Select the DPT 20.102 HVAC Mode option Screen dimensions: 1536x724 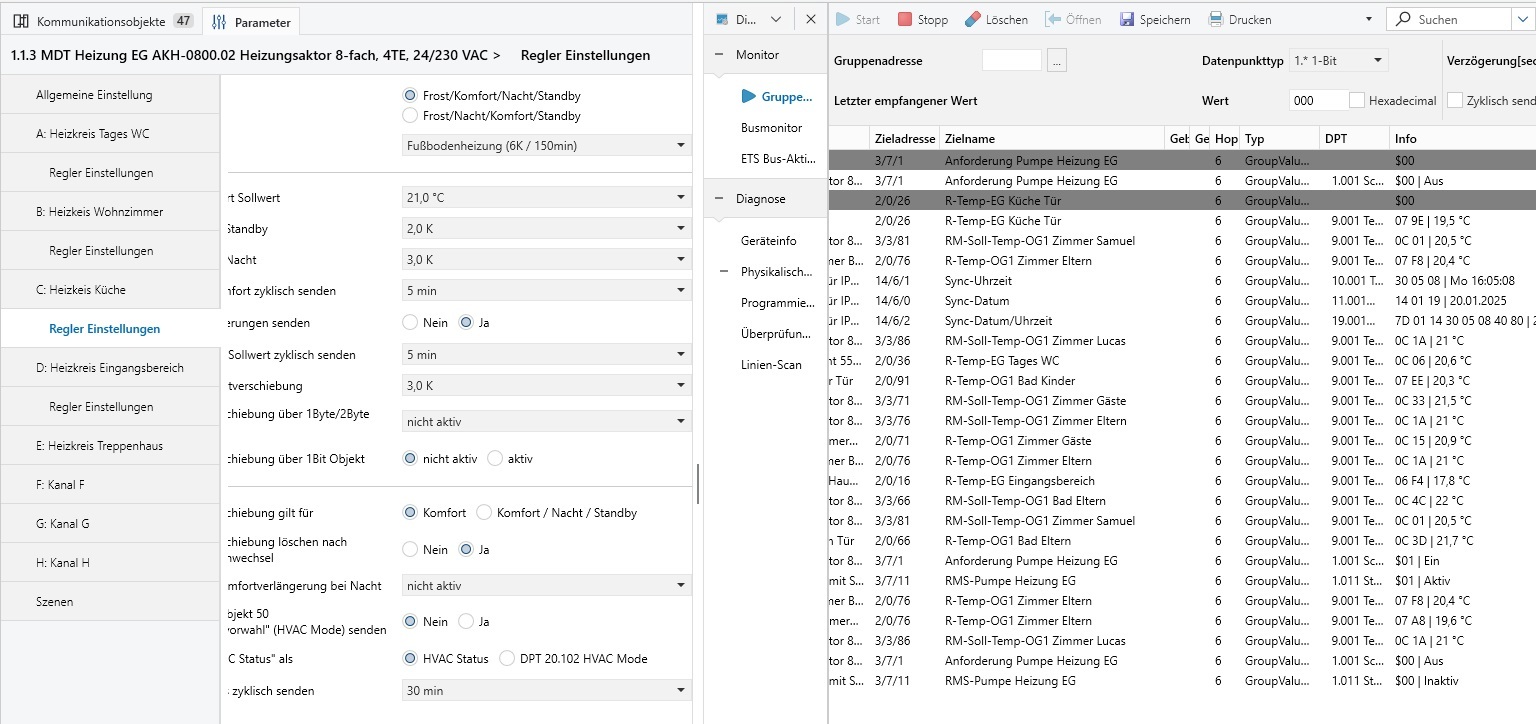tap(507, 658)
